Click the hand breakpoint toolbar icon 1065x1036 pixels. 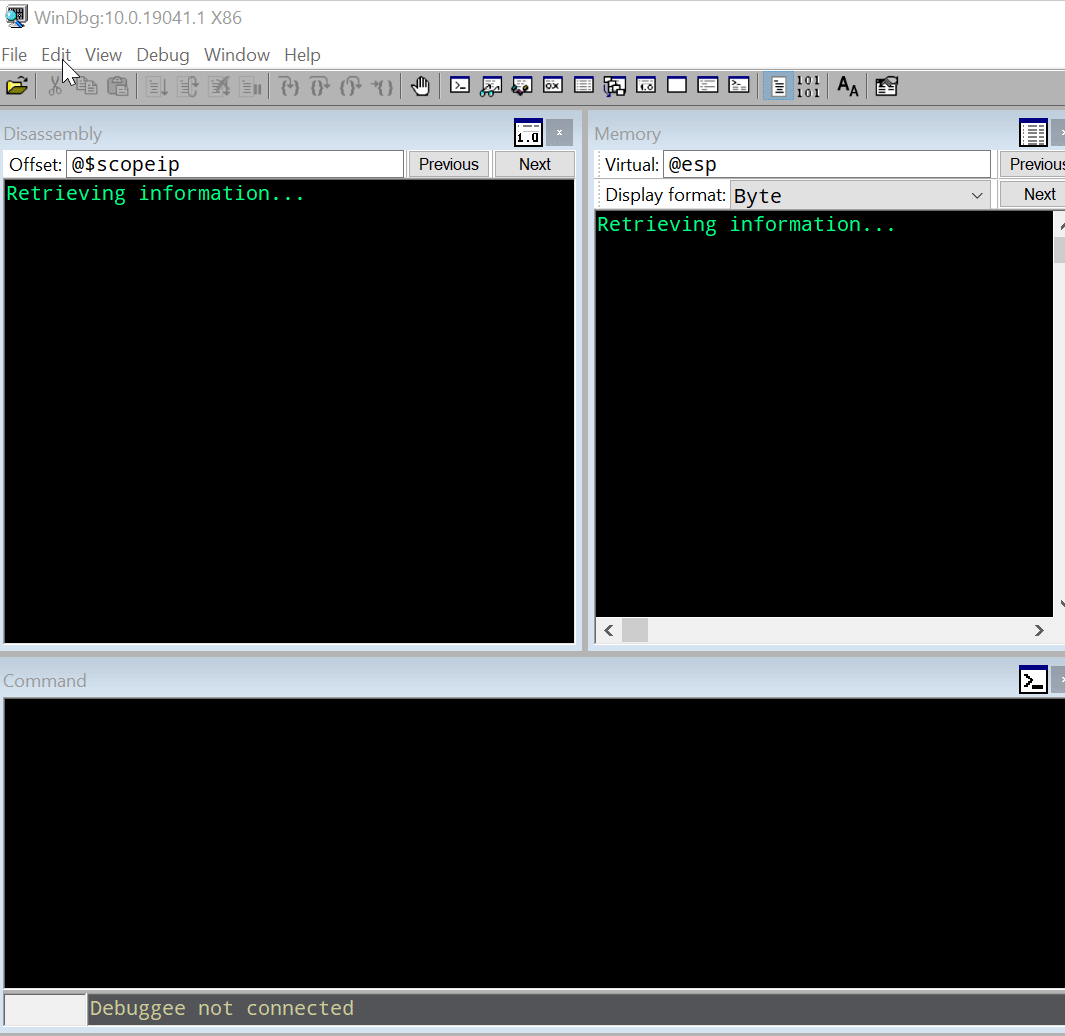coord(420,86)
